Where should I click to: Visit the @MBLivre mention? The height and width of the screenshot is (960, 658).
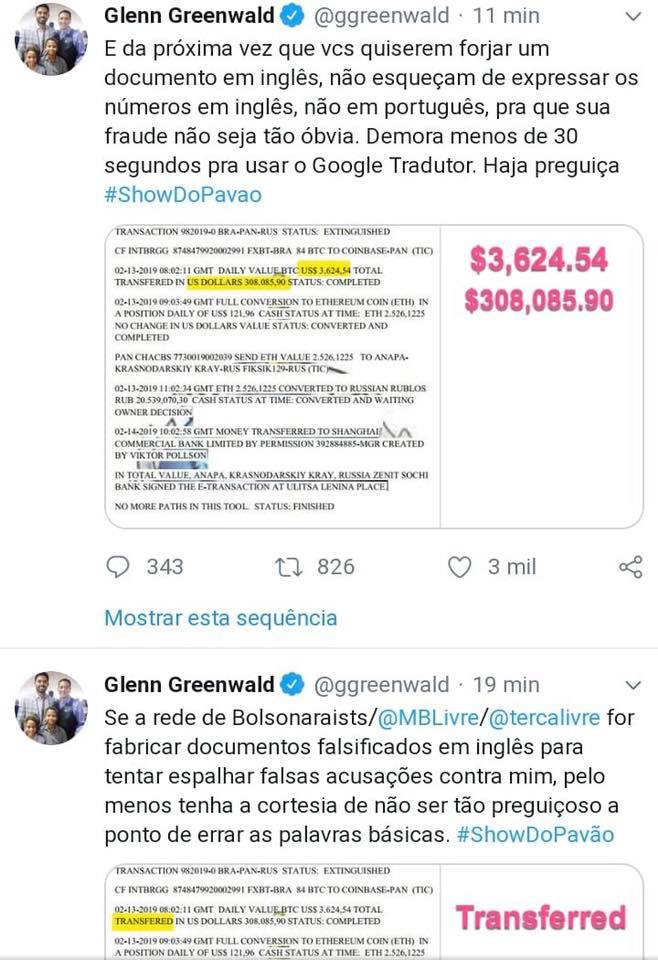pyautogui.click(x=428, y=717)
